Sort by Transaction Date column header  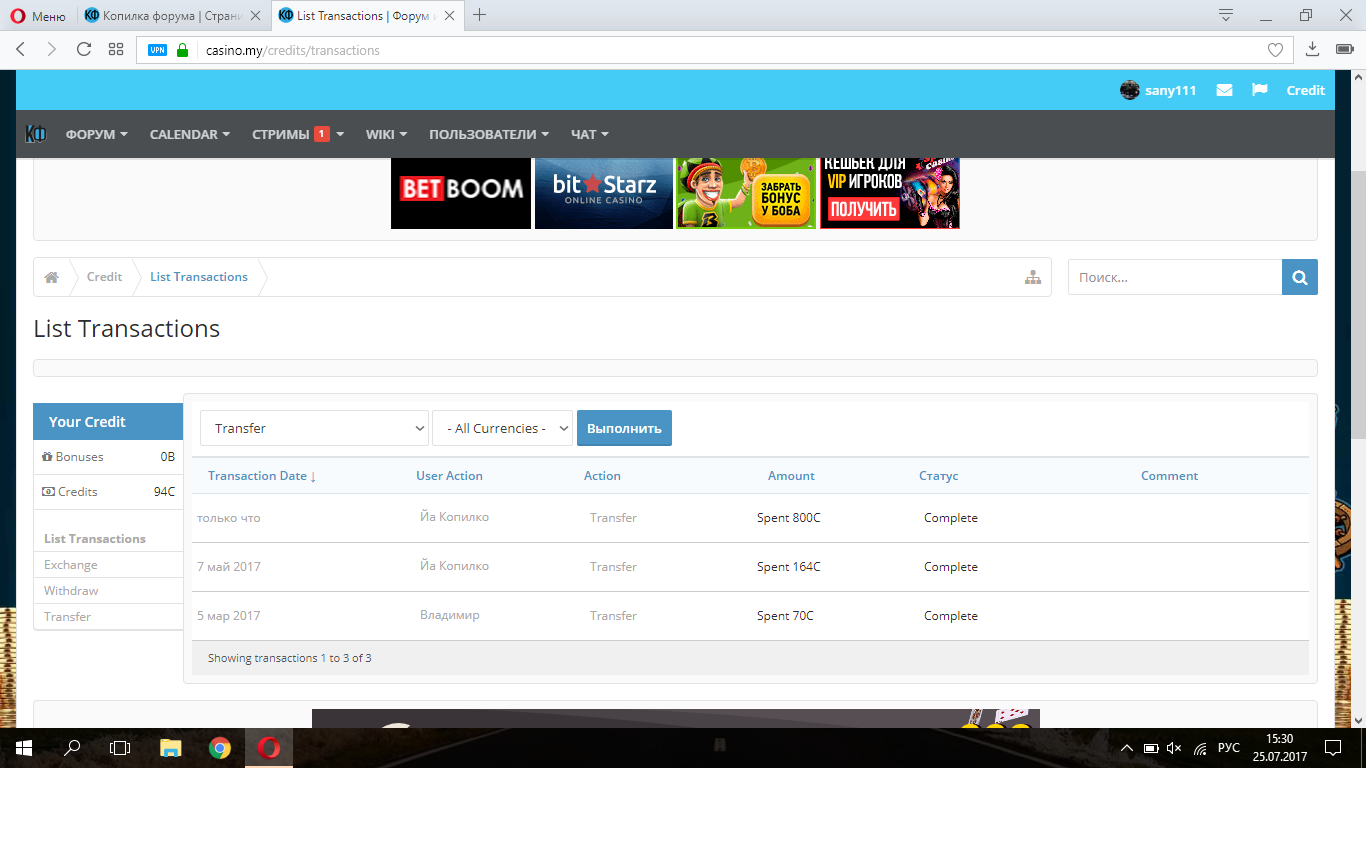(x=261, y=476)
